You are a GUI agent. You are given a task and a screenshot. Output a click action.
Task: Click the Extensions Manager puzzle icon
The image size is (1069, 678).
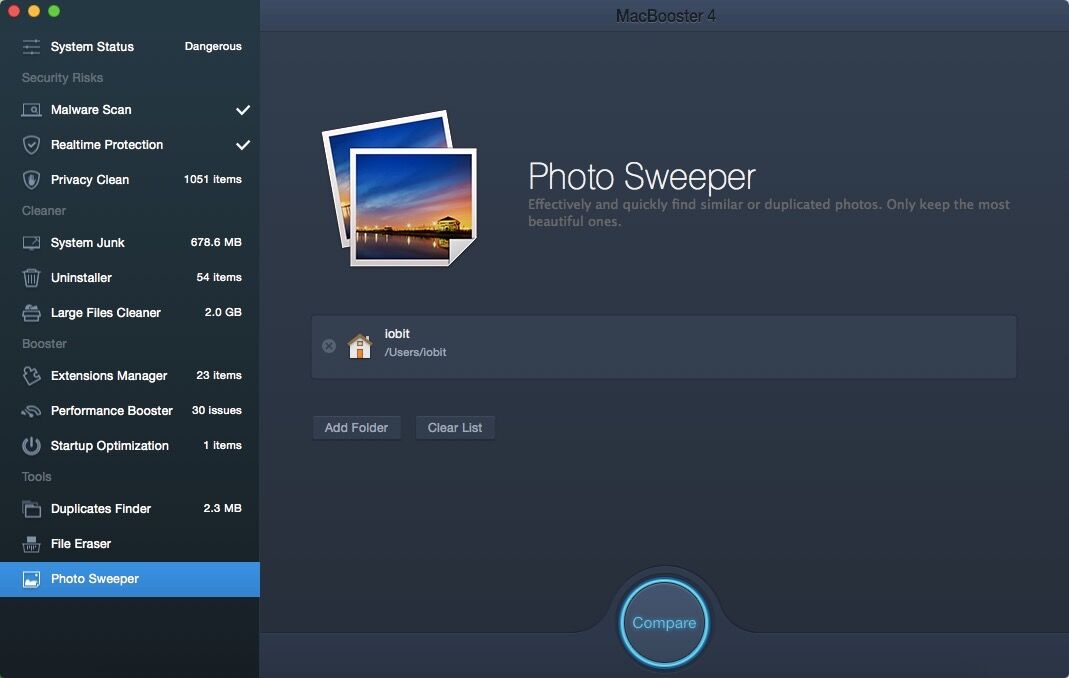point(31,376)
